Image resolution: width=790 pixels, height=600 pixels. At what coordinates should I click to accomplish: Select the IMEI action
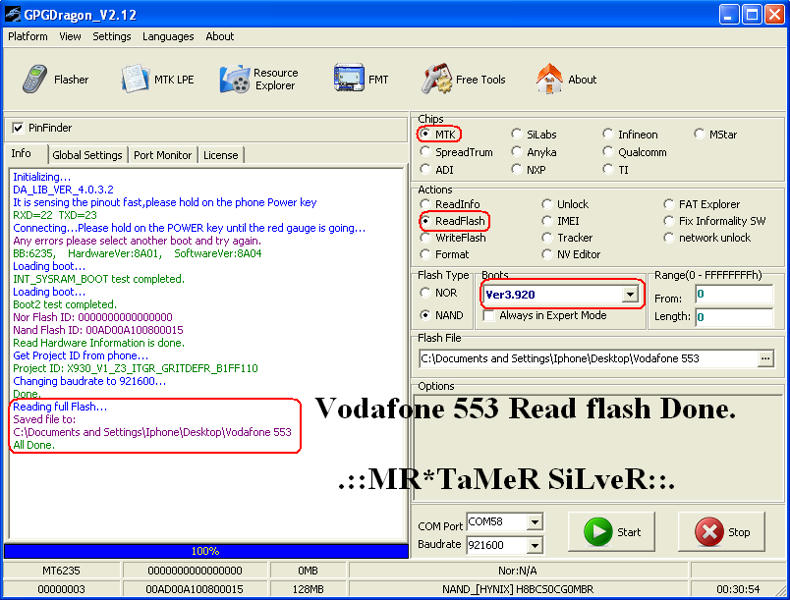[x=547, y=221]
